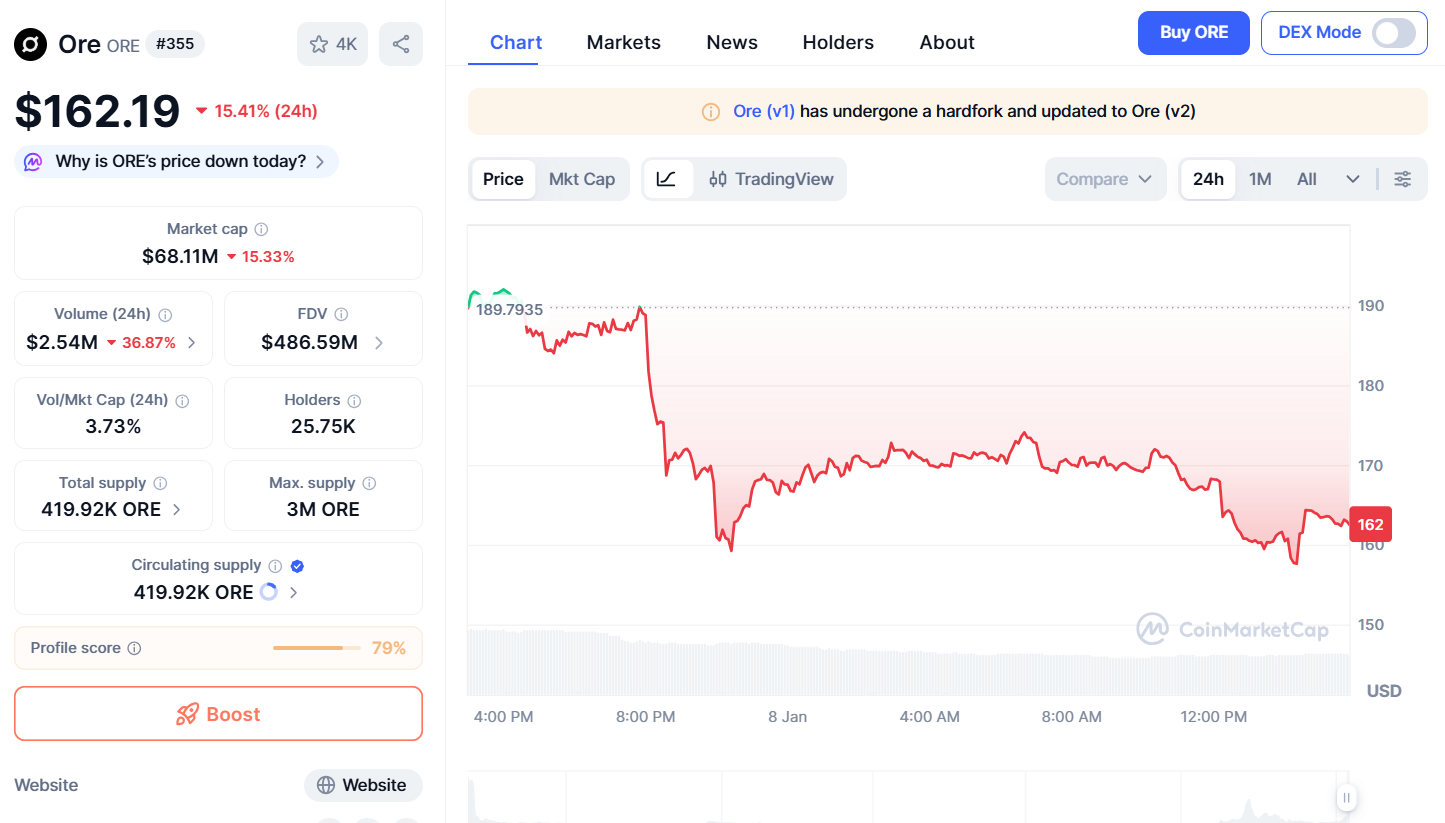Expand more time range options chevron
Image resolution: width=1445 pixels, height=823 pixels.
click(1353, 179)
